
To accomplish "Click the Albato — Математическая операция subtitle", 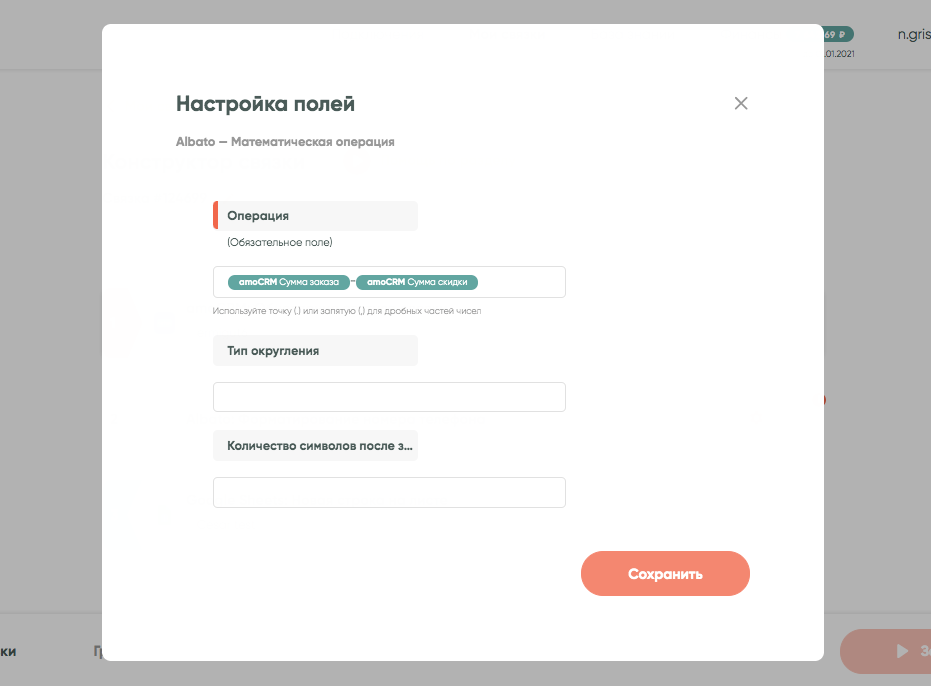I will [x=285, y=142].
